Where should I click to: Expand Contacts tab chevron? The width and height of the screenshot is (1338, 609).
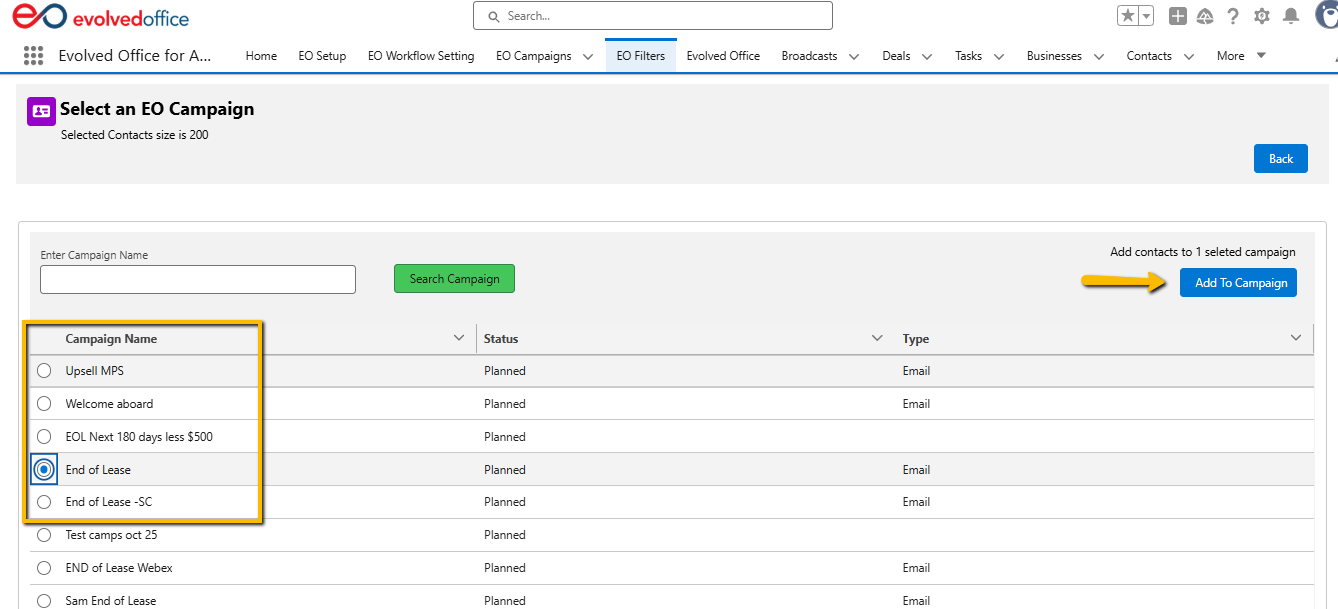pyautogui.click(x=1188, y=57)
